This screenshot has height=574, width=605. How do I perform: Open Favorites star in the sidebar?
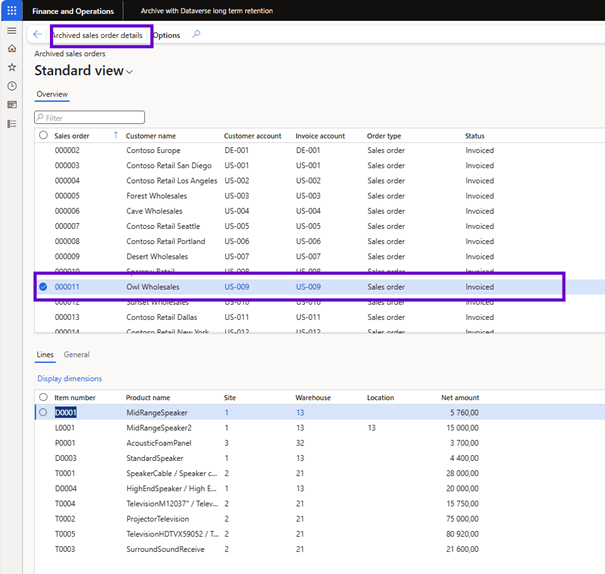[12, 67]
